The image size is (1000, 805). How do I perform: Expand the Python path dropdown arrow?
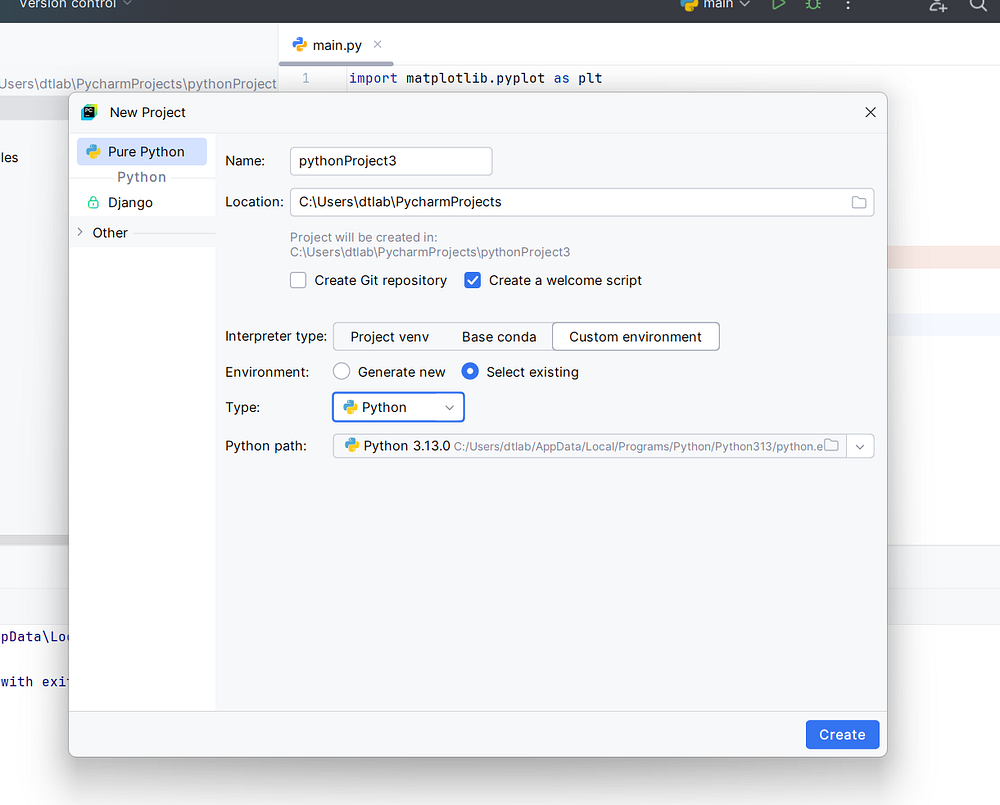coord(860,447)
